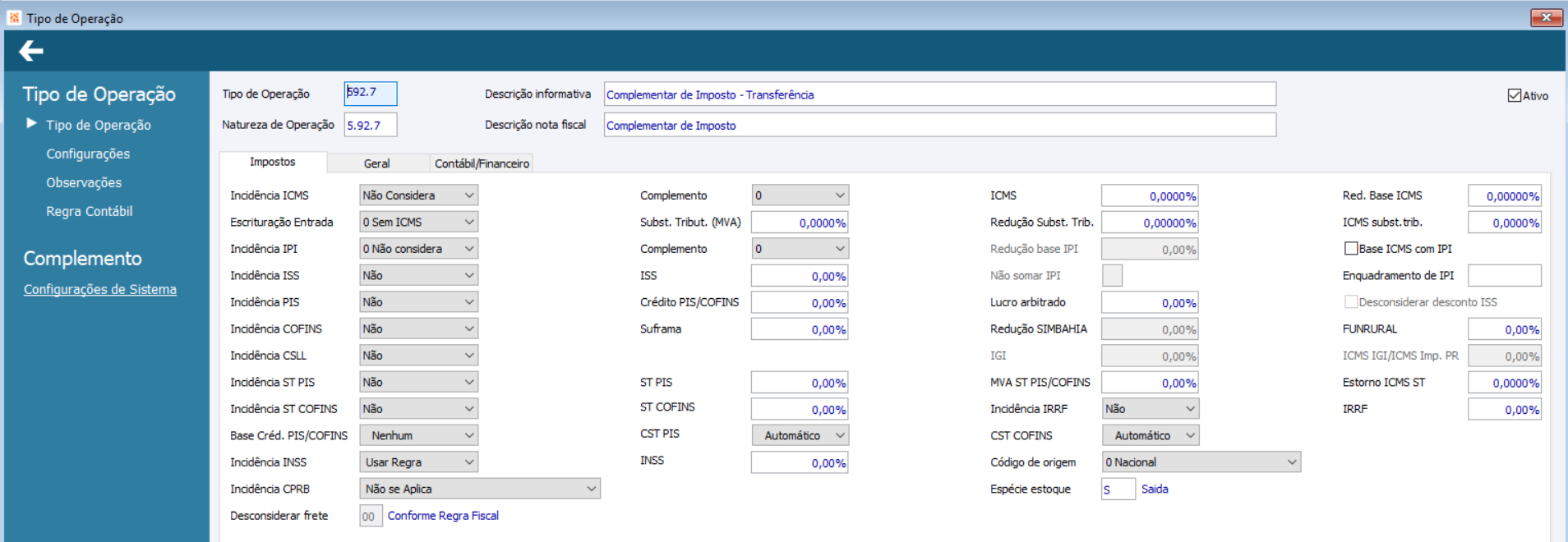Open the Incidência ISS dropdown
Viewport: 1568px width, 542px height.
419,275
